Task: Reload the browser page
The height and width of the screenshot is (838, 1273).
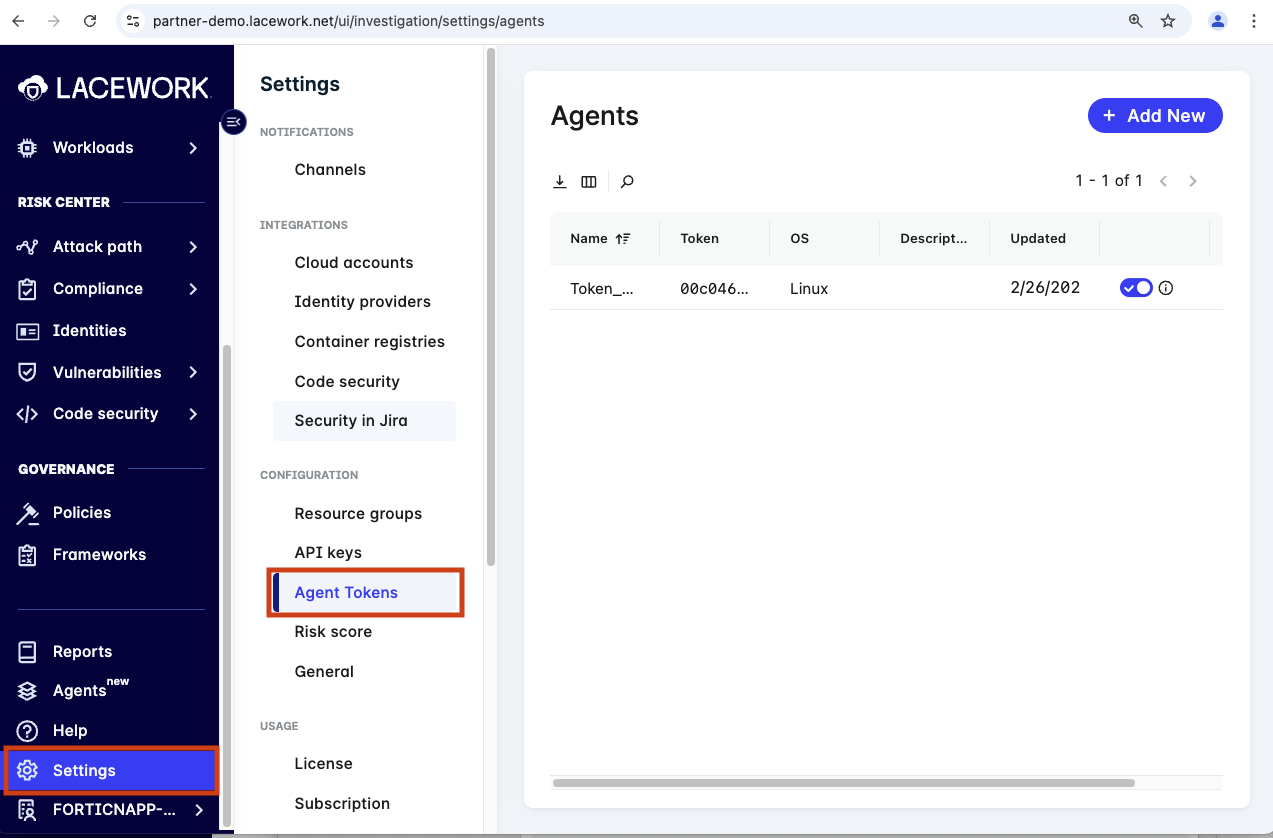Action: point(90,21)
